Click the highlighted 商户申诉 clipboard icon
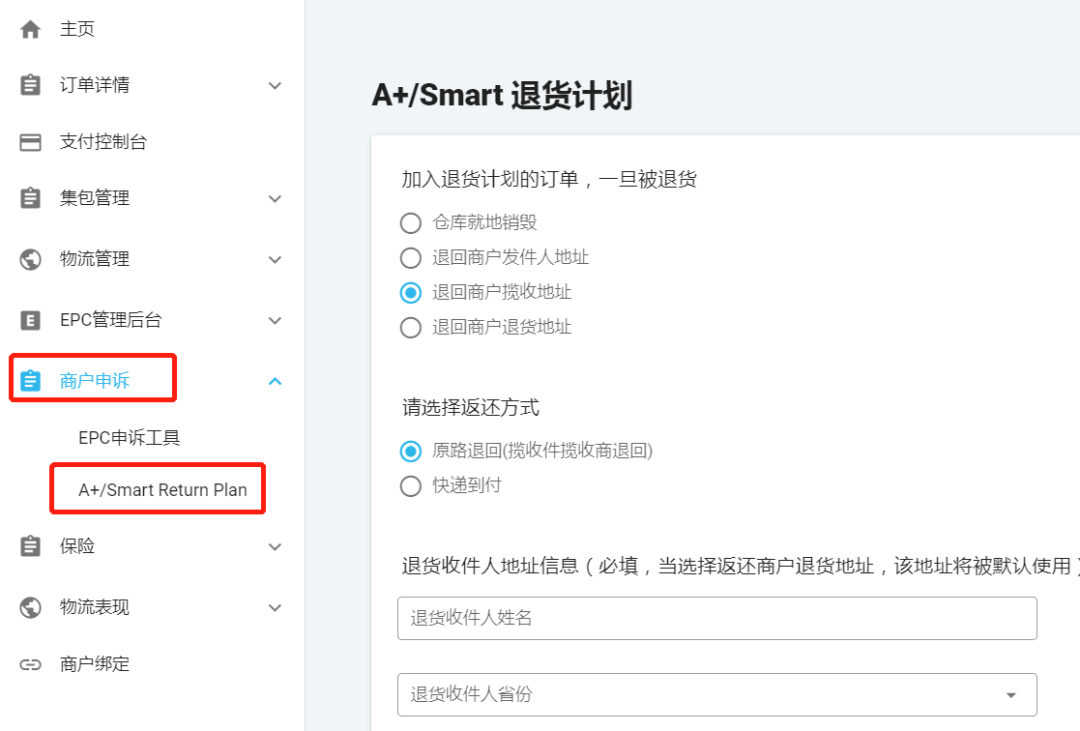The height and width of the screenshot is (731, 1080). coord(29,380)
